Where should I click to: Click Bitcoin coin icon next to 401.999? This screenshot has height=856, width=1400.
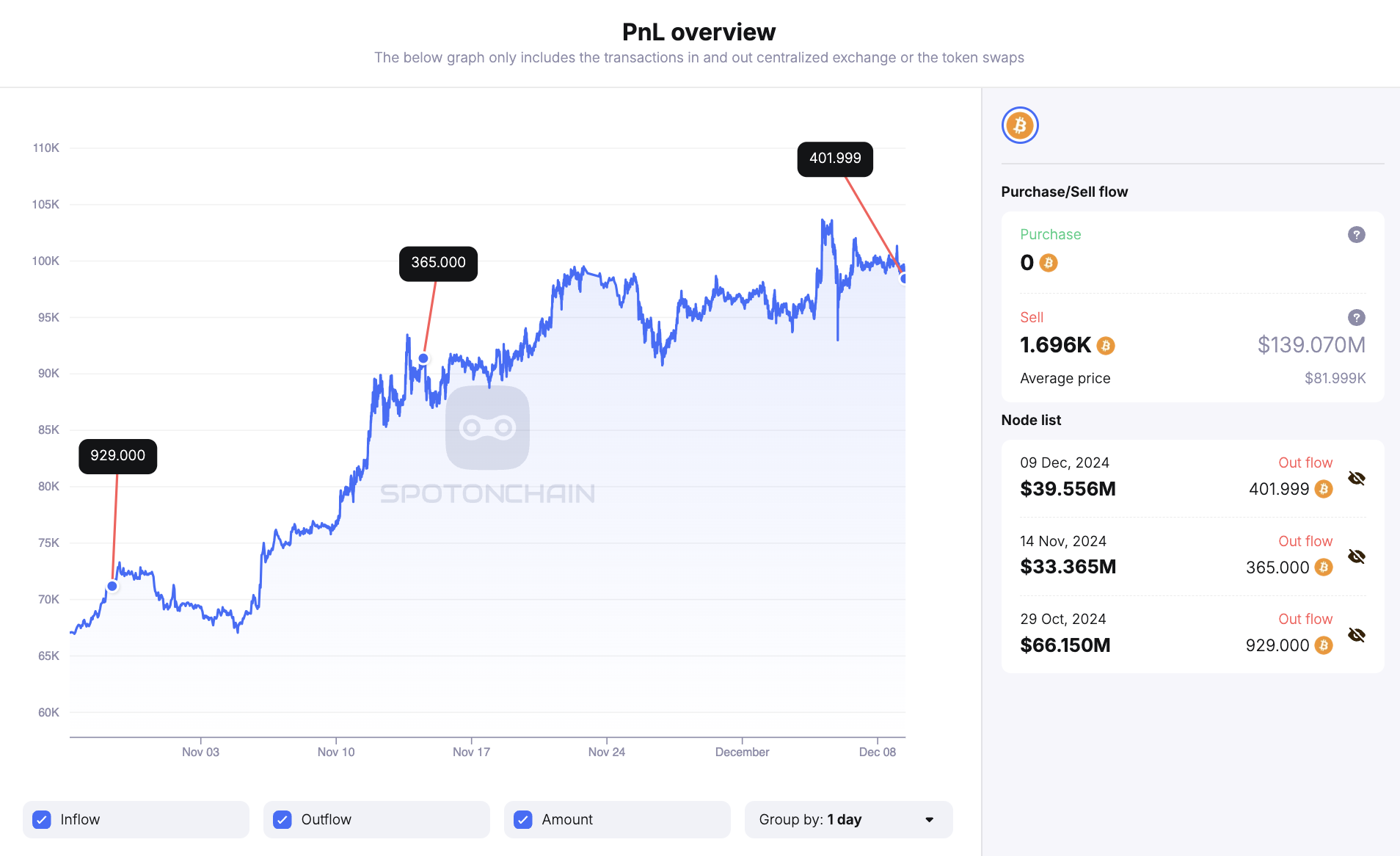1323,489
